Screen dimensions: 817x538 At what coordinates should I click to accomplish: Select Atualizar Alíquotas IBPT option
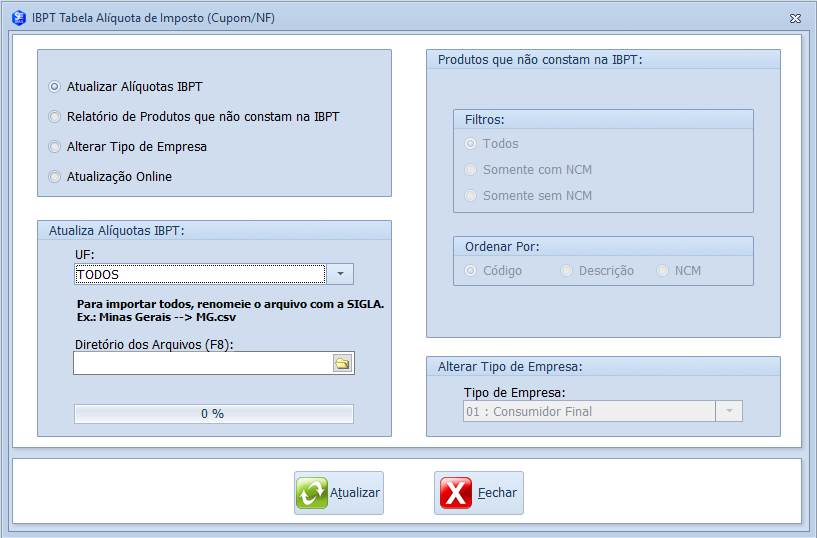click(x=55, y=87)
